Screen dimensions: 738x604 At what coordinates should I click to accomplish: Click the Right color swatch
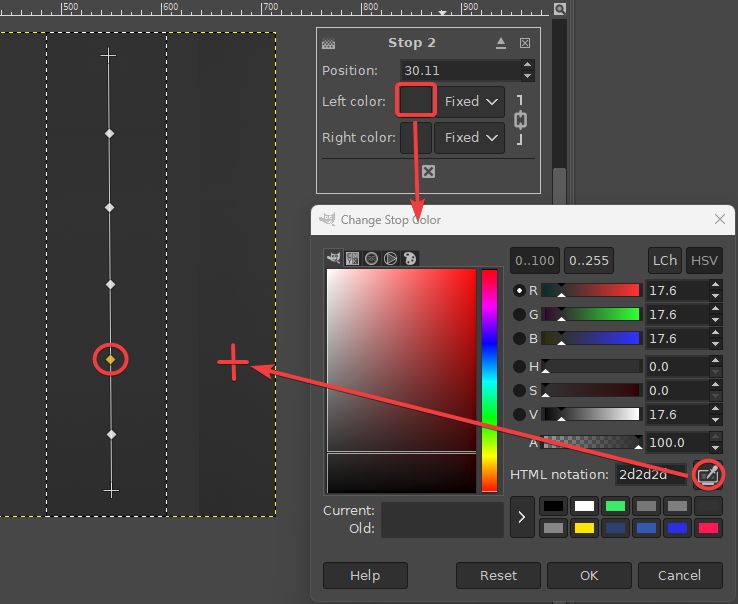(x=416, y=137)
